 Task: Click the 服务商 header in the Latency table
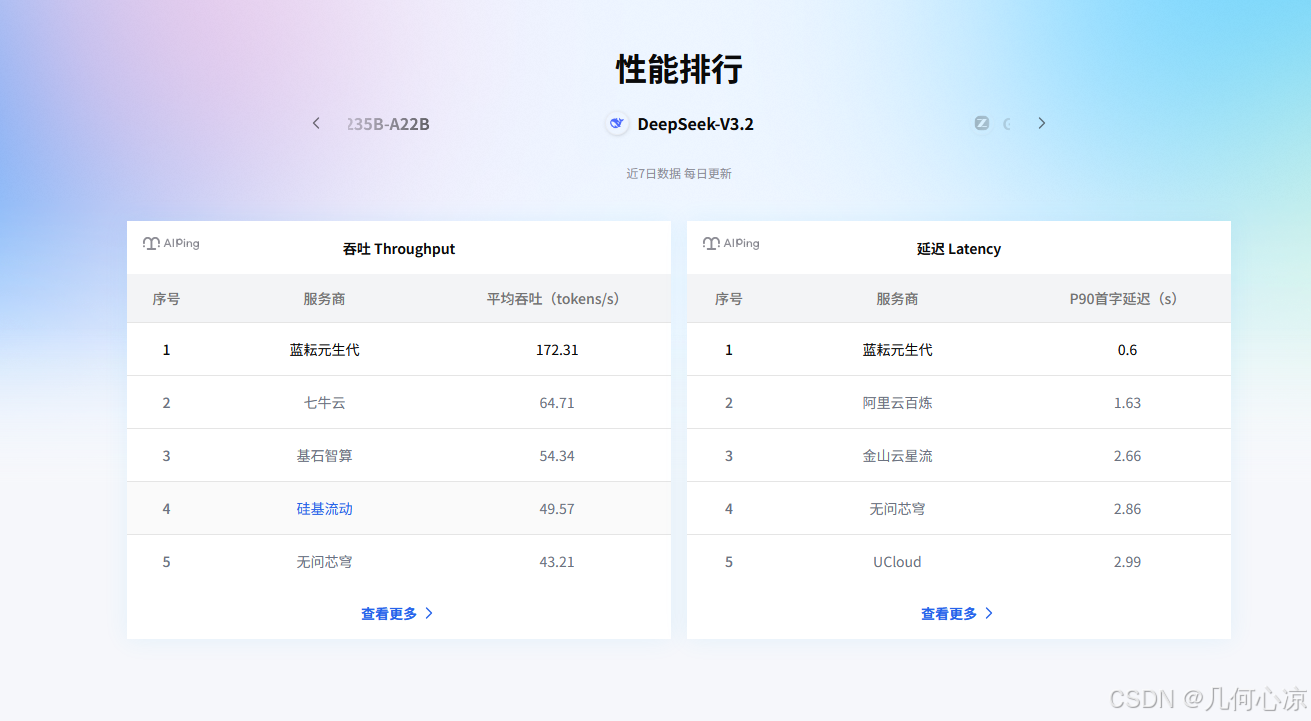point(898,299)
